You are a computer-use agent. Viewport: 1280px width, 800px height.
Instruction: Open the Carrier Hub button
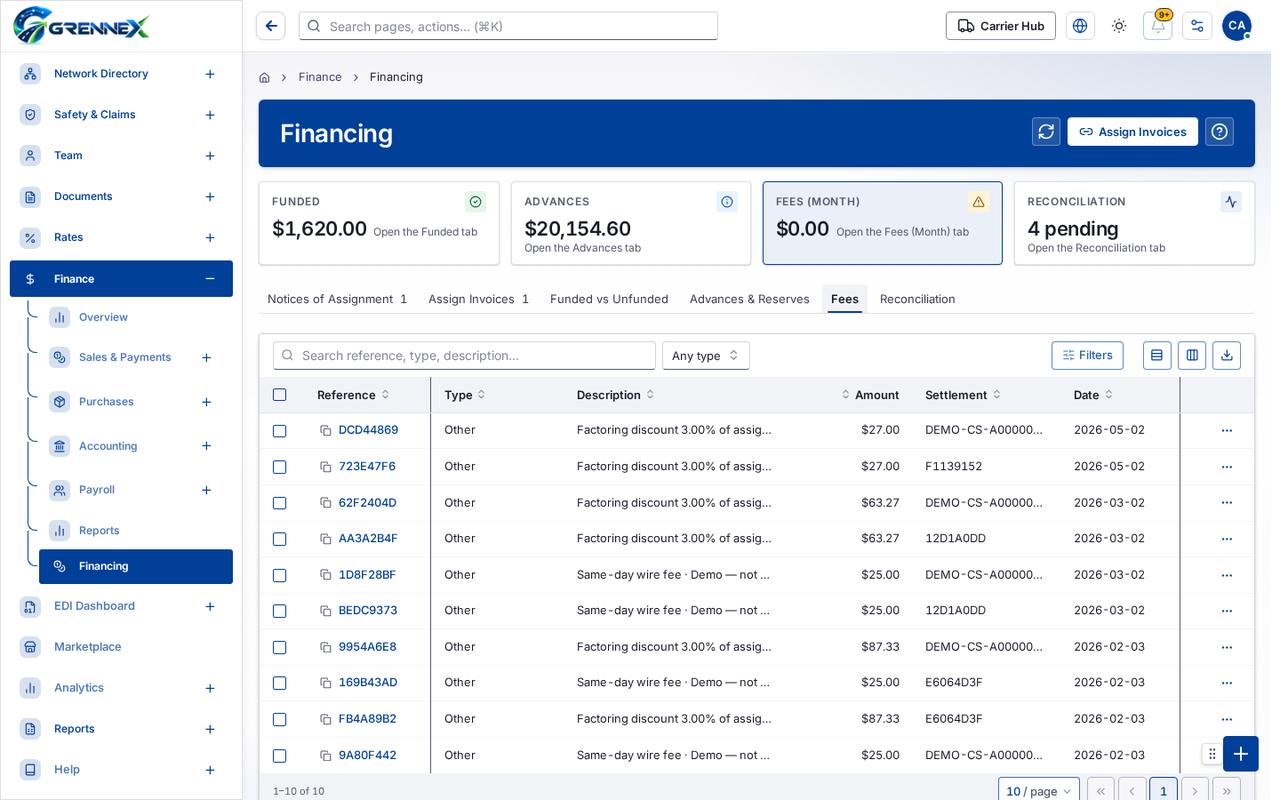tap(1000, 26)
